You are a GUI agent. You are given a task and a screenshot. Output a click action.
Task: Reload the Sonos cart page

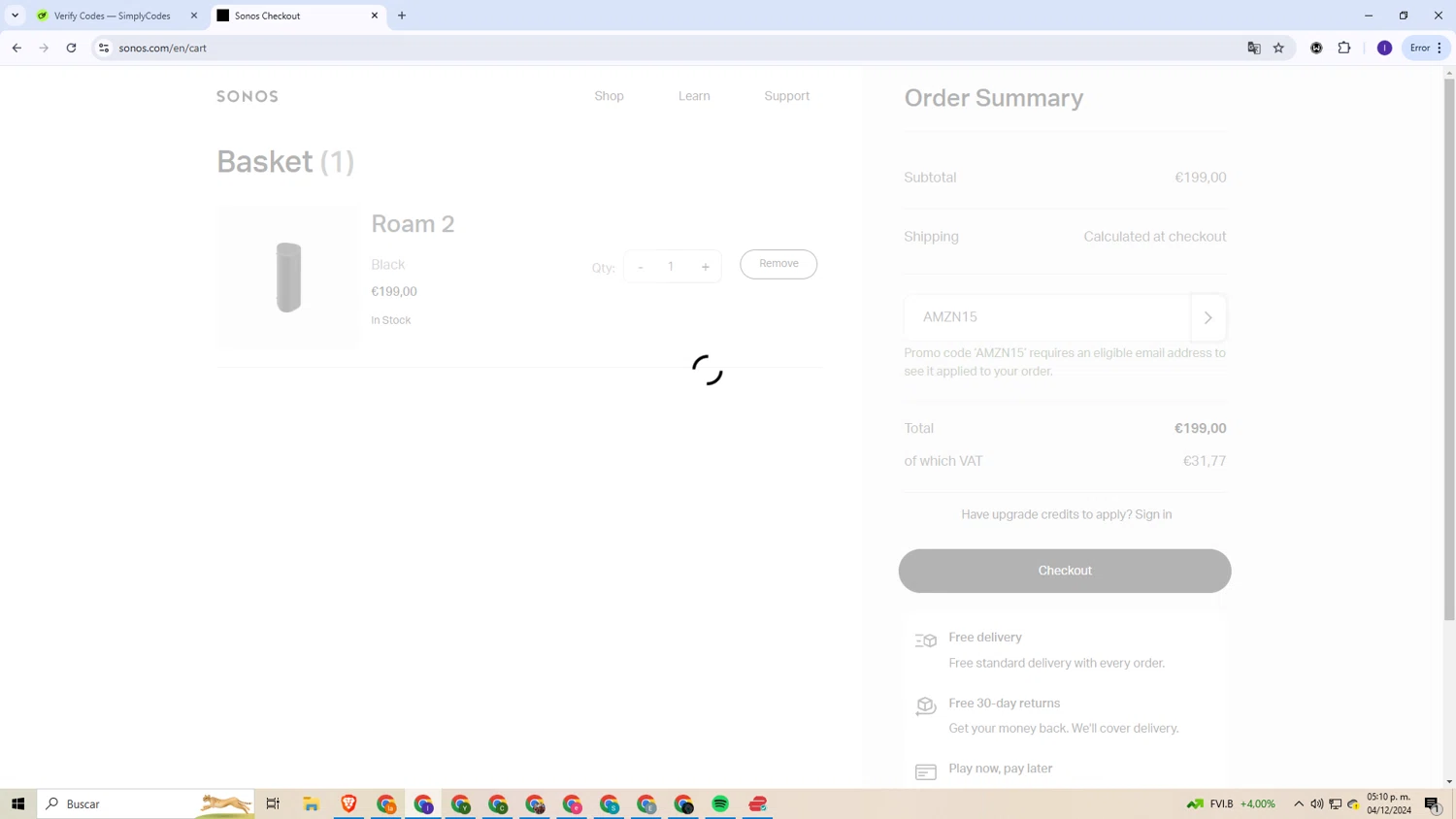click(x=71, y=48)
